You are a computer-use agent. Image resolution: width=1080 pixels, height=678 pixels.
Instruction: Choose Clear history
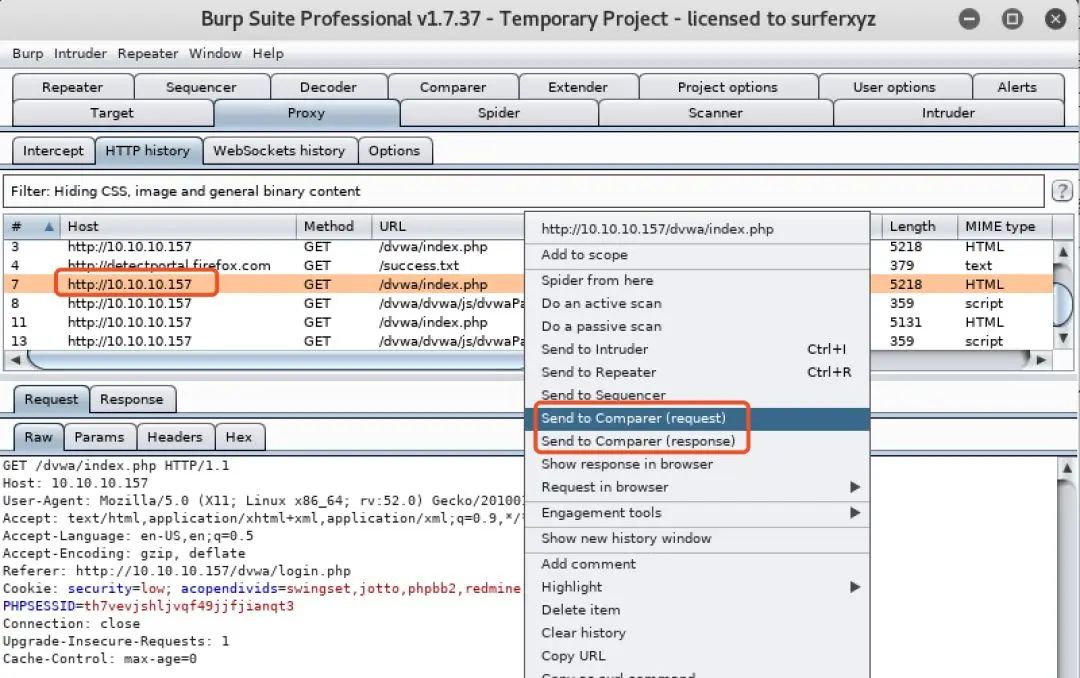(697, 633)
